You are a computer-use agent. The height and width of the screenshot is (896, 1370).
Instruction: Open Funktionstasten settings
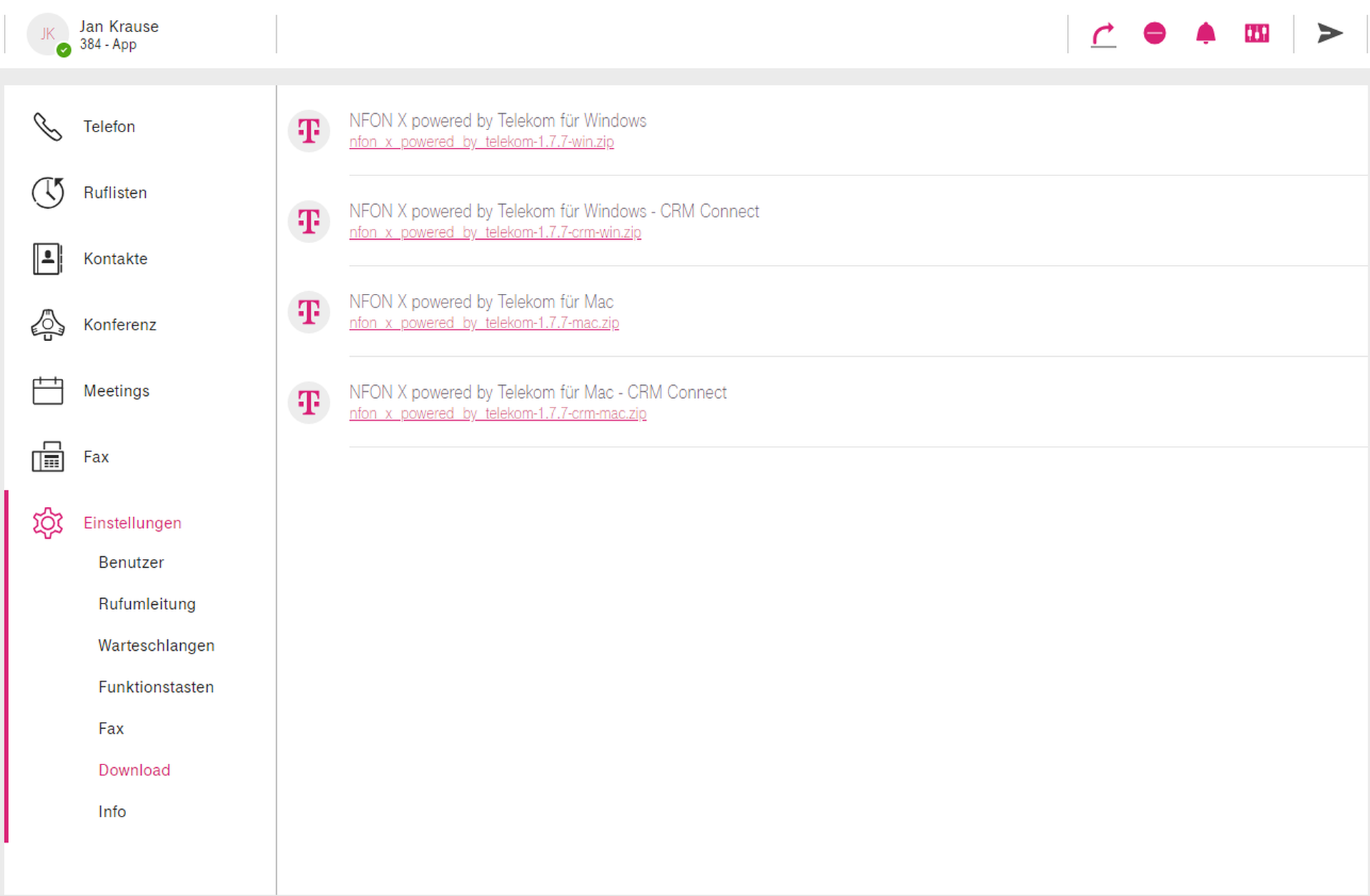155,687
